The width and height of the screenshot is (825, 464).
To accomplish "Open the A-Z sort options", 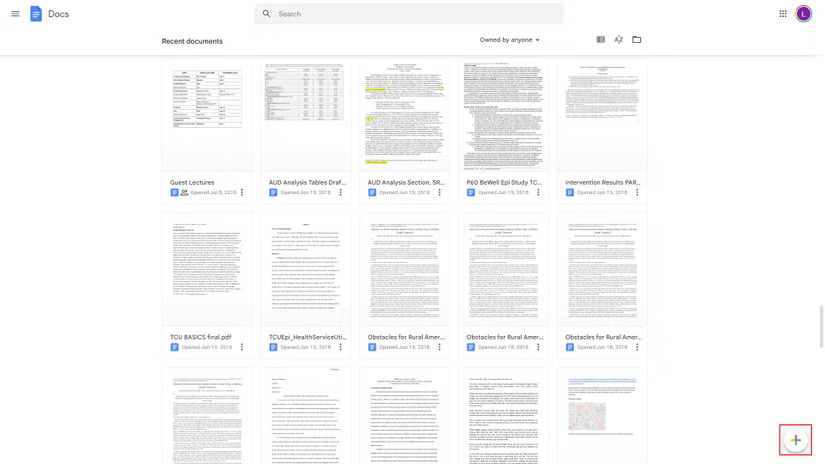I will click(x=619, y=40).
